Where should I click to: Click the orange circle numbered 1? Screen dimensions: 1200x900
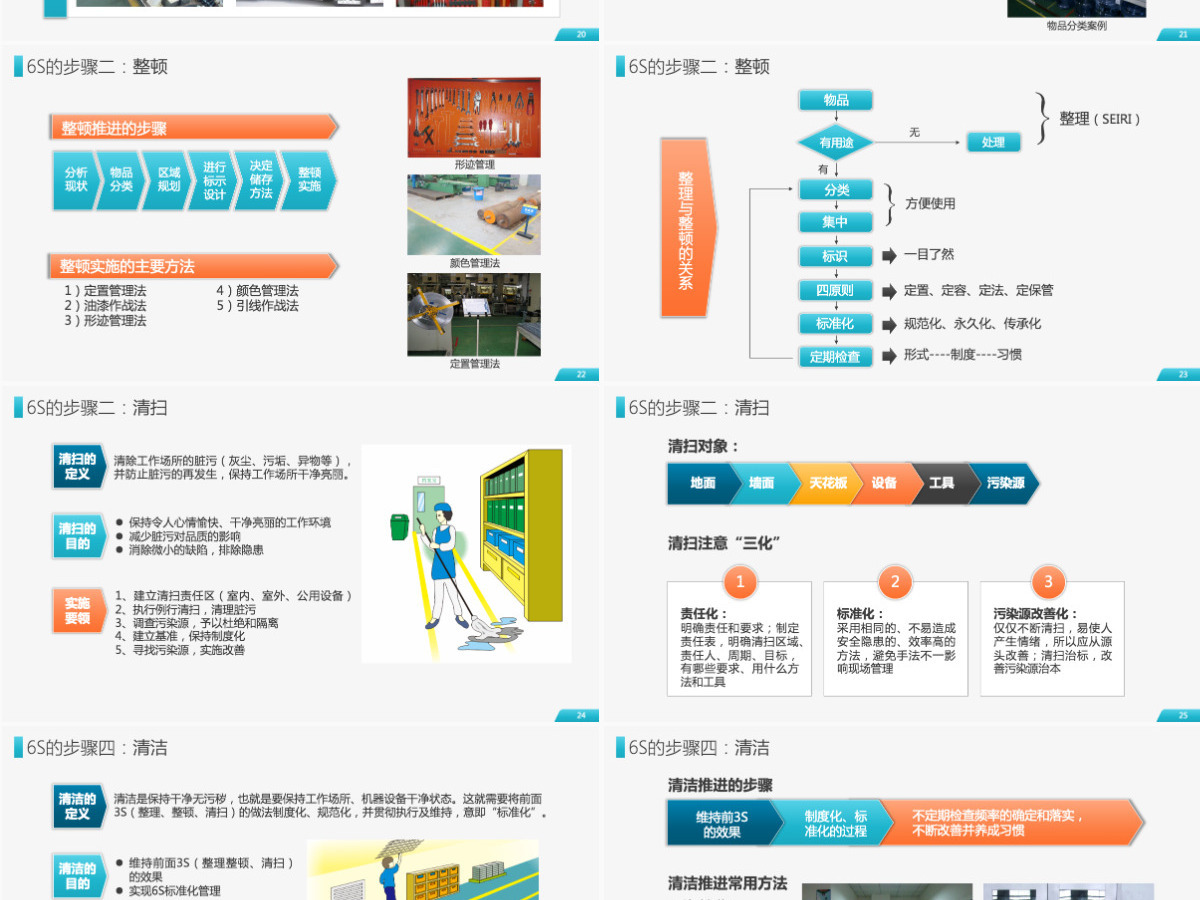(x=740, y=582)
